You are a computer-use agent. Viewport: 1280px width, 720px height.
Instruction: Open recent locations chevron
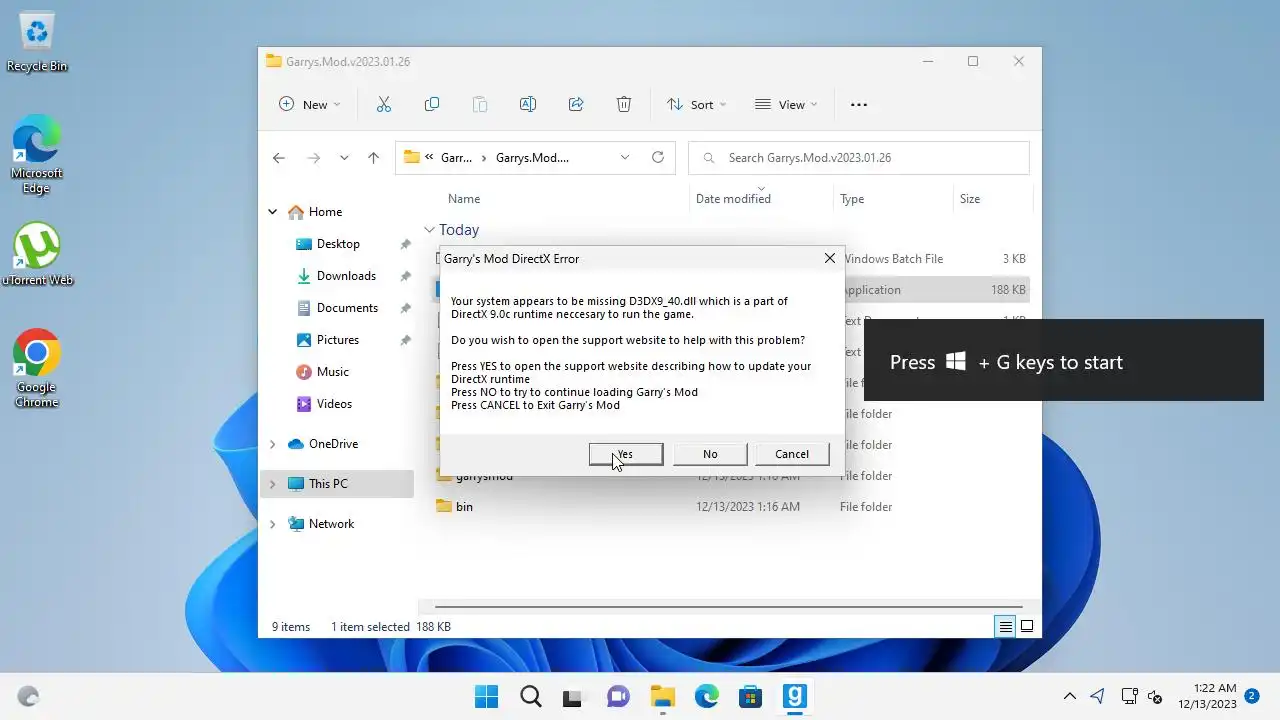[x=344, y=158]
